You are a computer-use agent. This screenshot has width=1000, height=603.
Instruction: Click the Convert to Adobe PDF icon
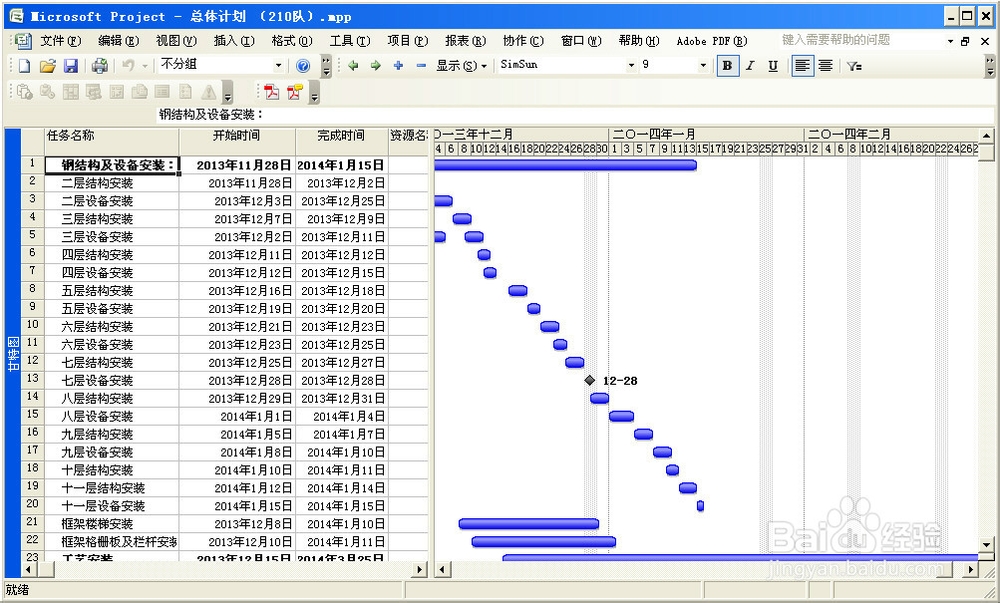click(x=271, y=92)
